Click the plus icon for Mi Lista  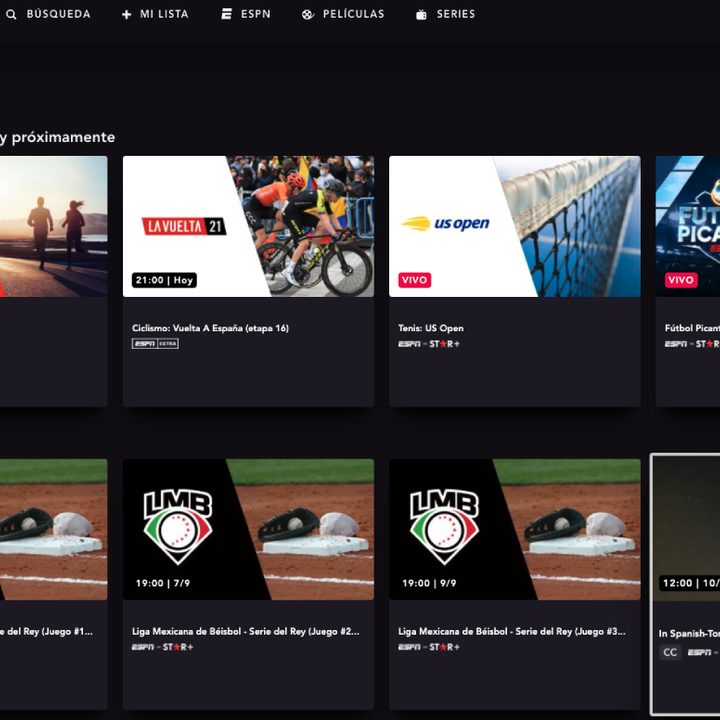126,15
